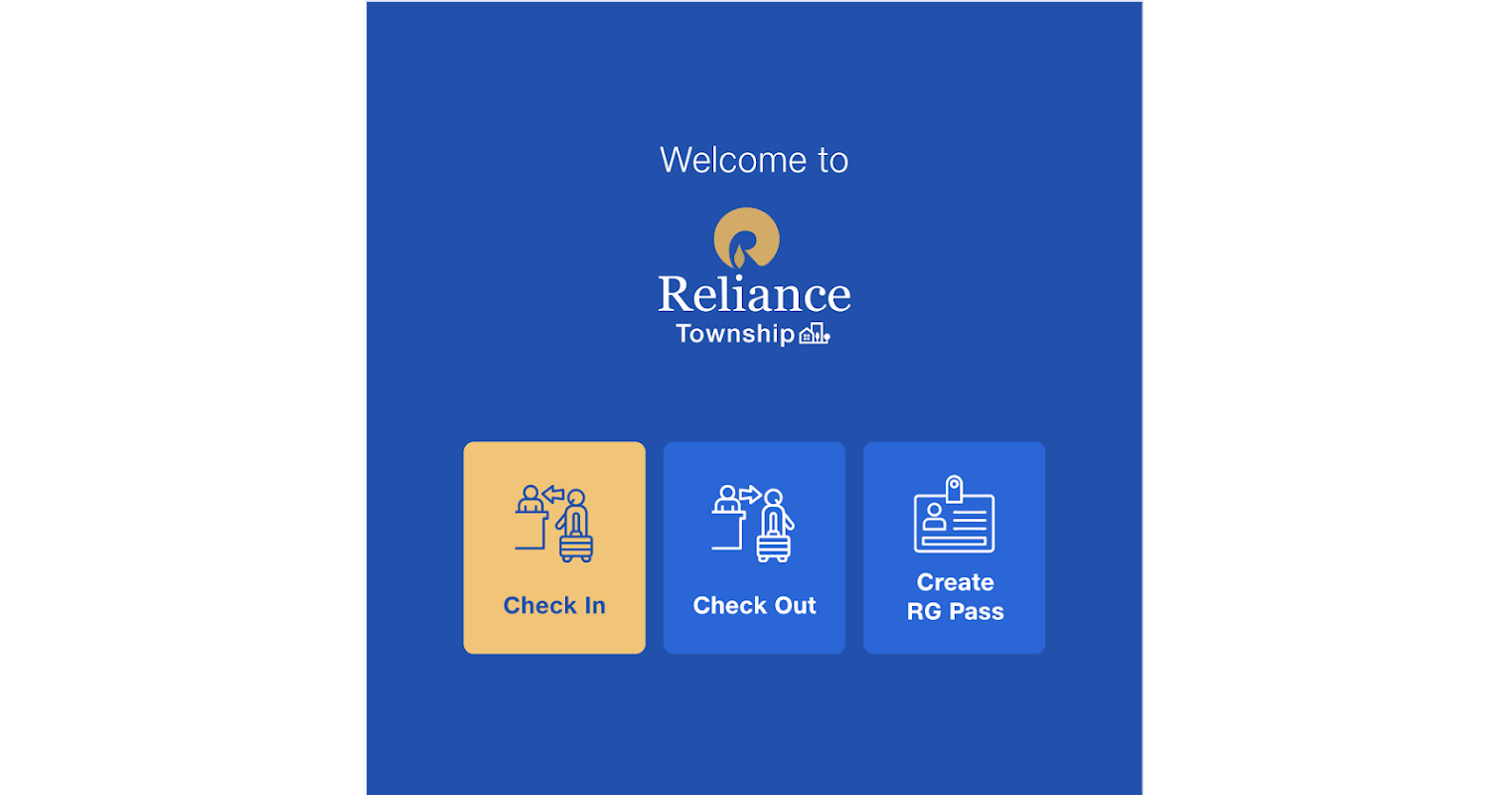
Task: Click the right-pointing arrow in Check Out icon
Action: 750,494
